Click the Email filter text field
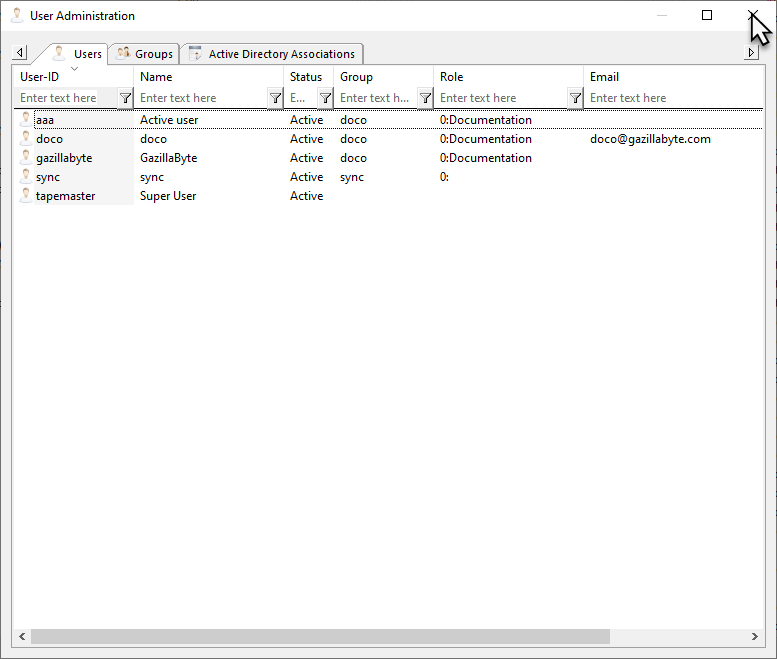 coord(674,98)
